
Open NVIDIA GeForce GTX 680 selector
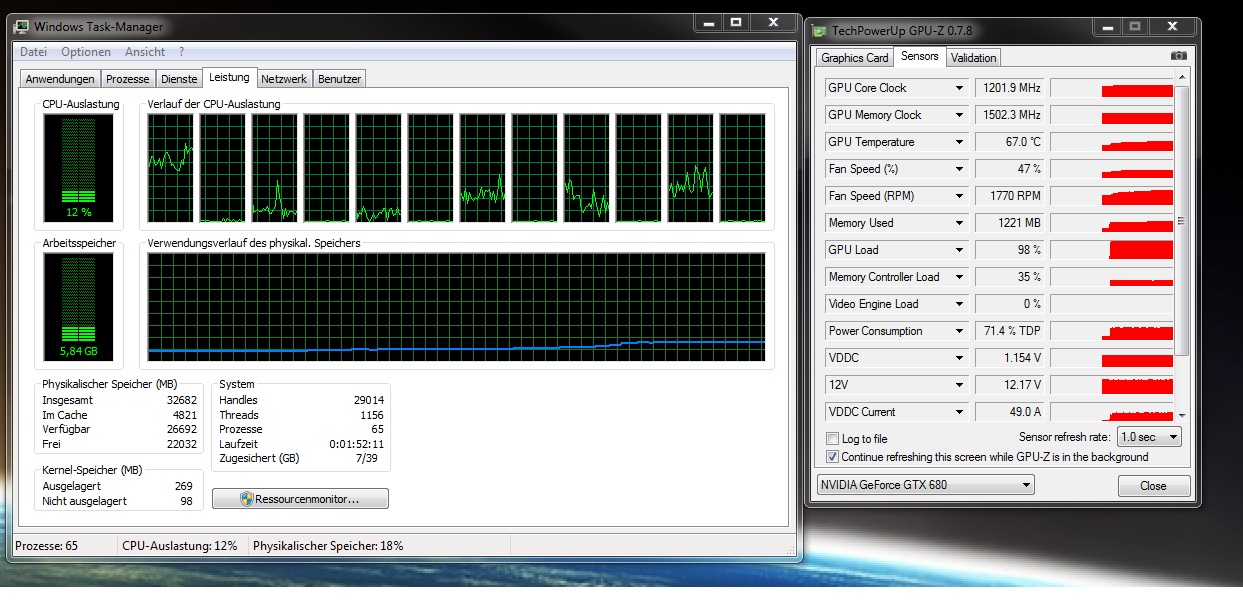point(925,485)
